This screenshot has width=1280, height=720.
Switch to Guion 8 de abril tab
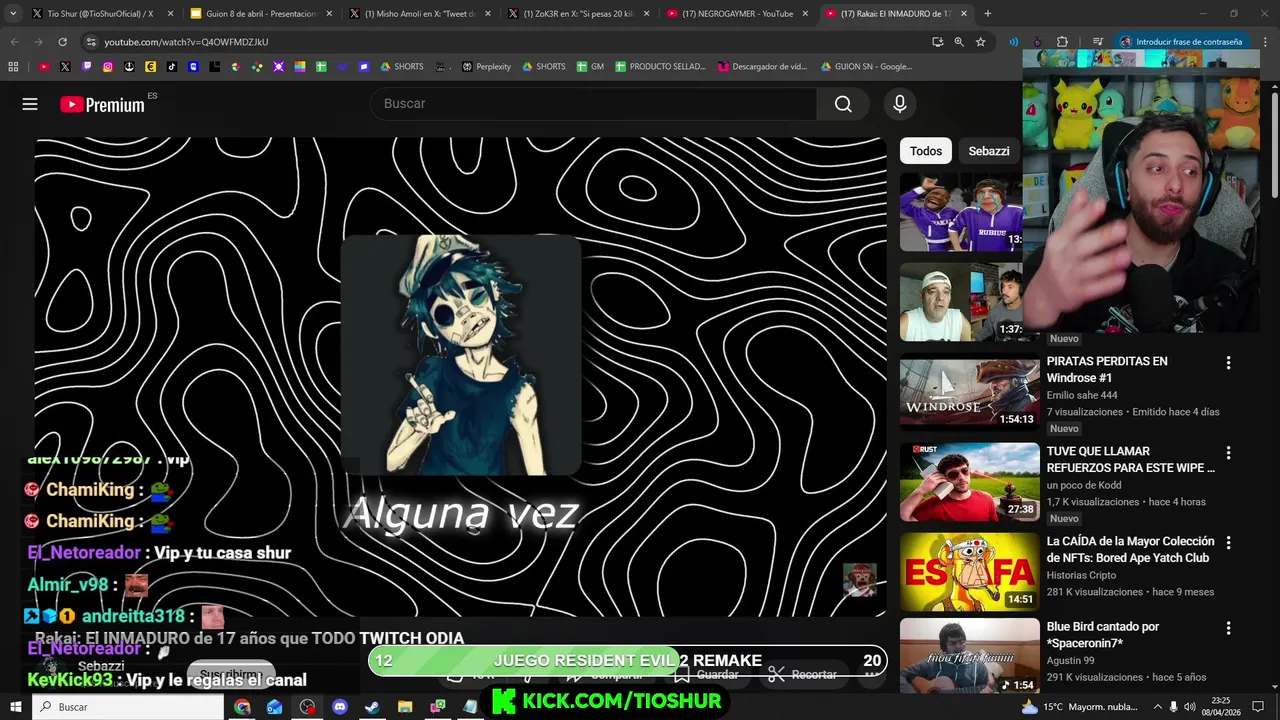tap(258, 14)
